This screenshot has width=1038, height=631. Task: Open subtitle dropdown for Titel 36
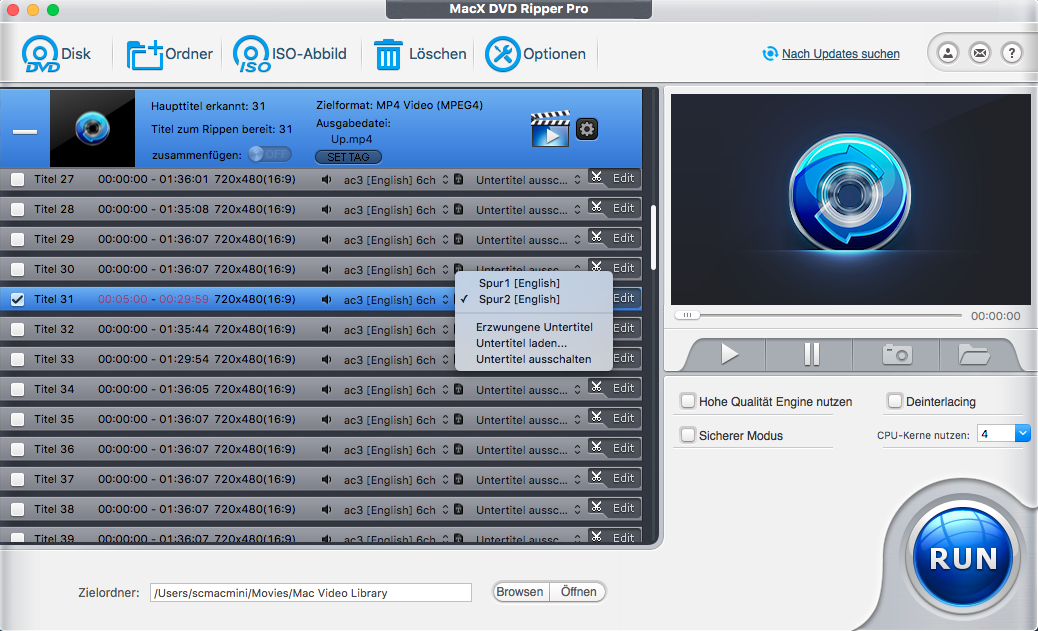tap(528, 450)
